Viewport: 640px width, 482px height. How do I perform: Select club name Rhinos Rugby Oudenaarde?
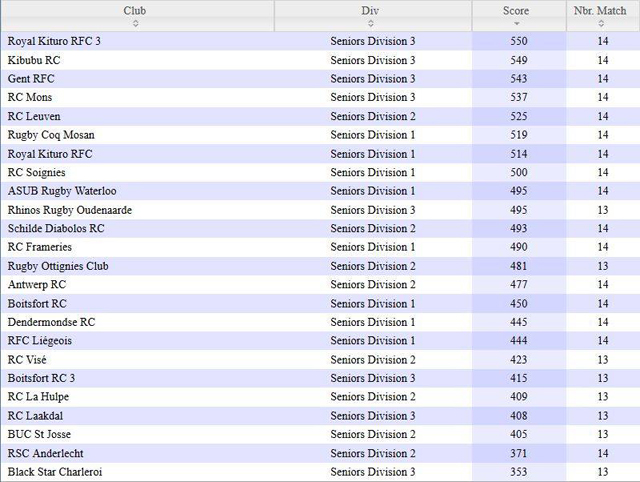tap(70, 210)
